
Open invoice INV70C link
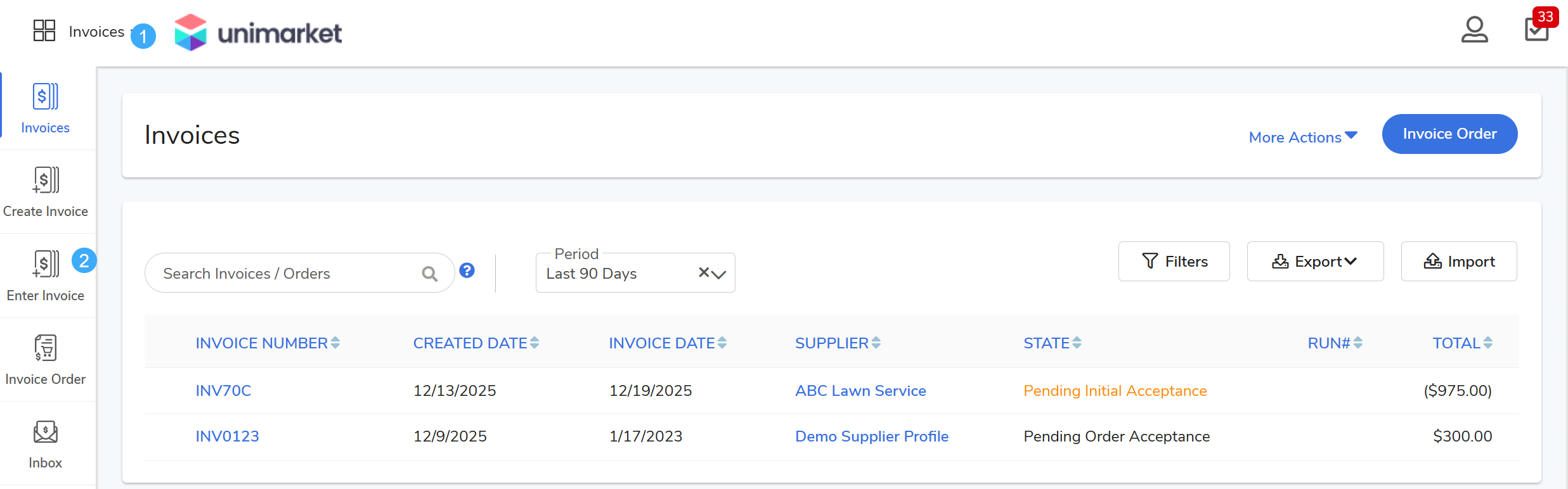[x=223, y=391]
